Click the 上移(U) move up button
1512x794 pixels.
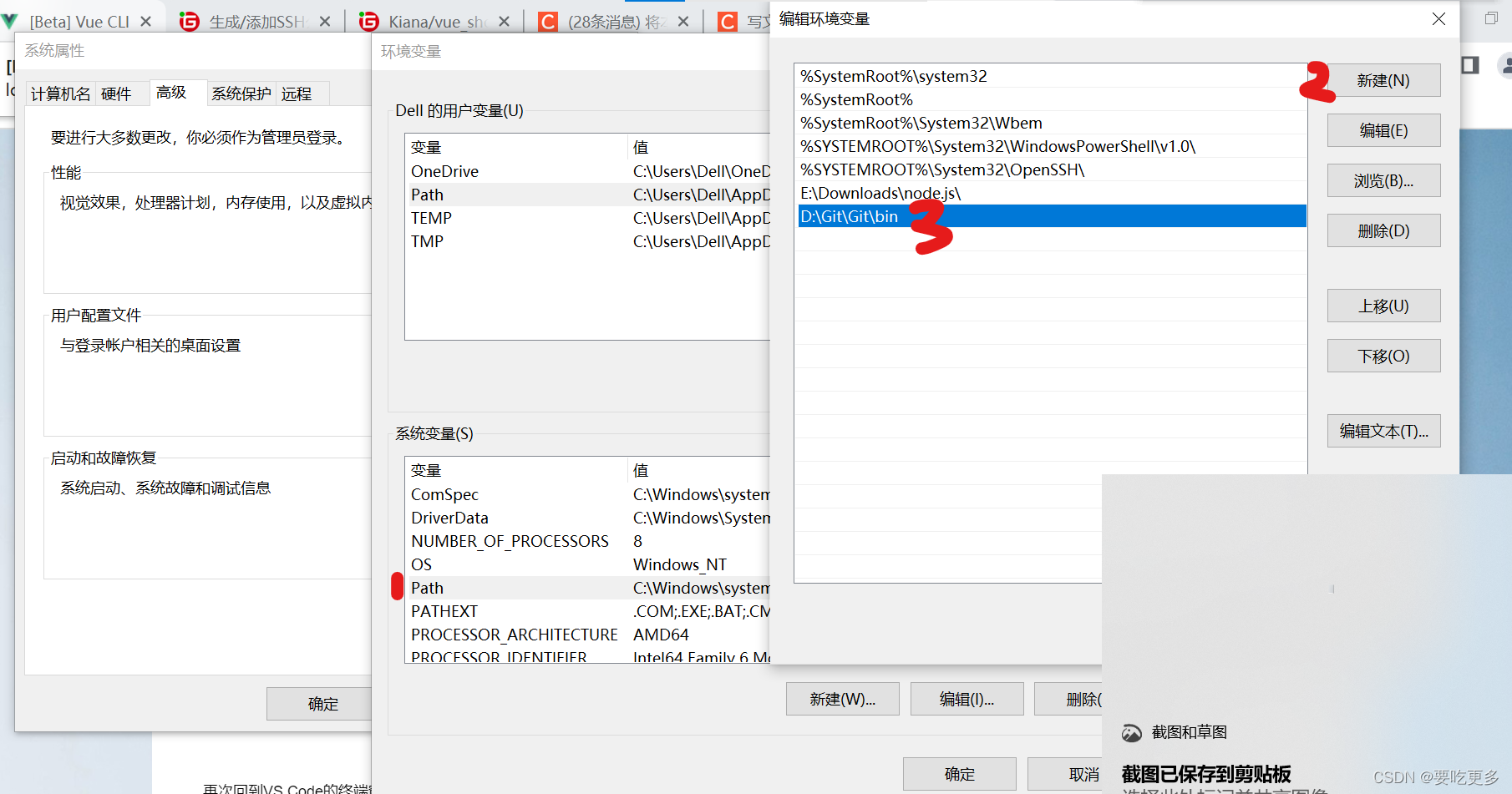pos(1383,306)
